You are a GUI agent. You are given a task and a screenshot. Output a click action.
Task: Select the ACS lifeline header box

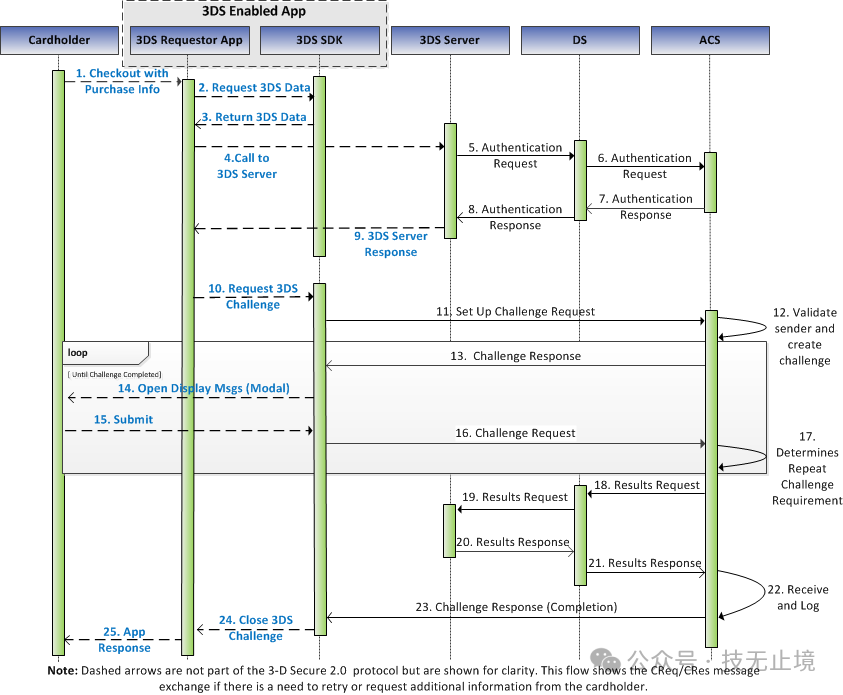710,40
